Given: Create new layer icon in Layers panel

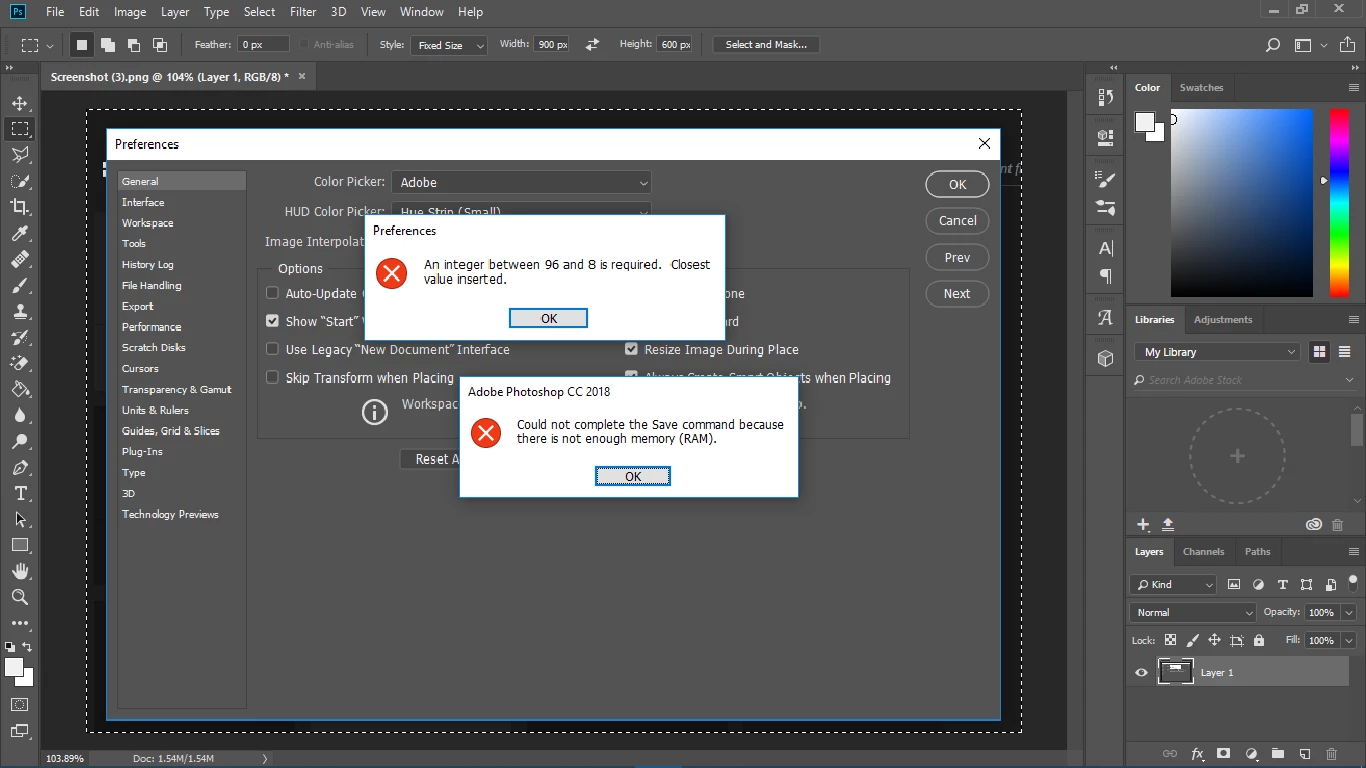Looking at the screenshot, I should [1304, 753].
